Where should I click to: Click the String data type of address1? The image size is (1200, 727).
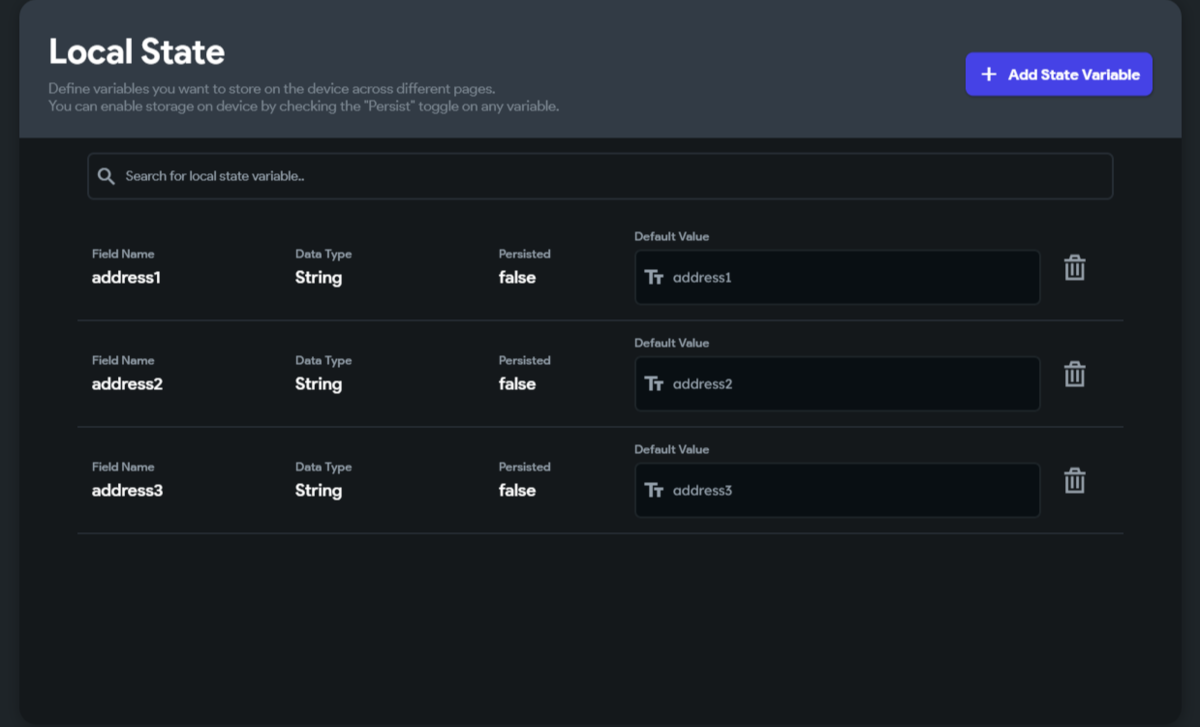pos(318,278)
